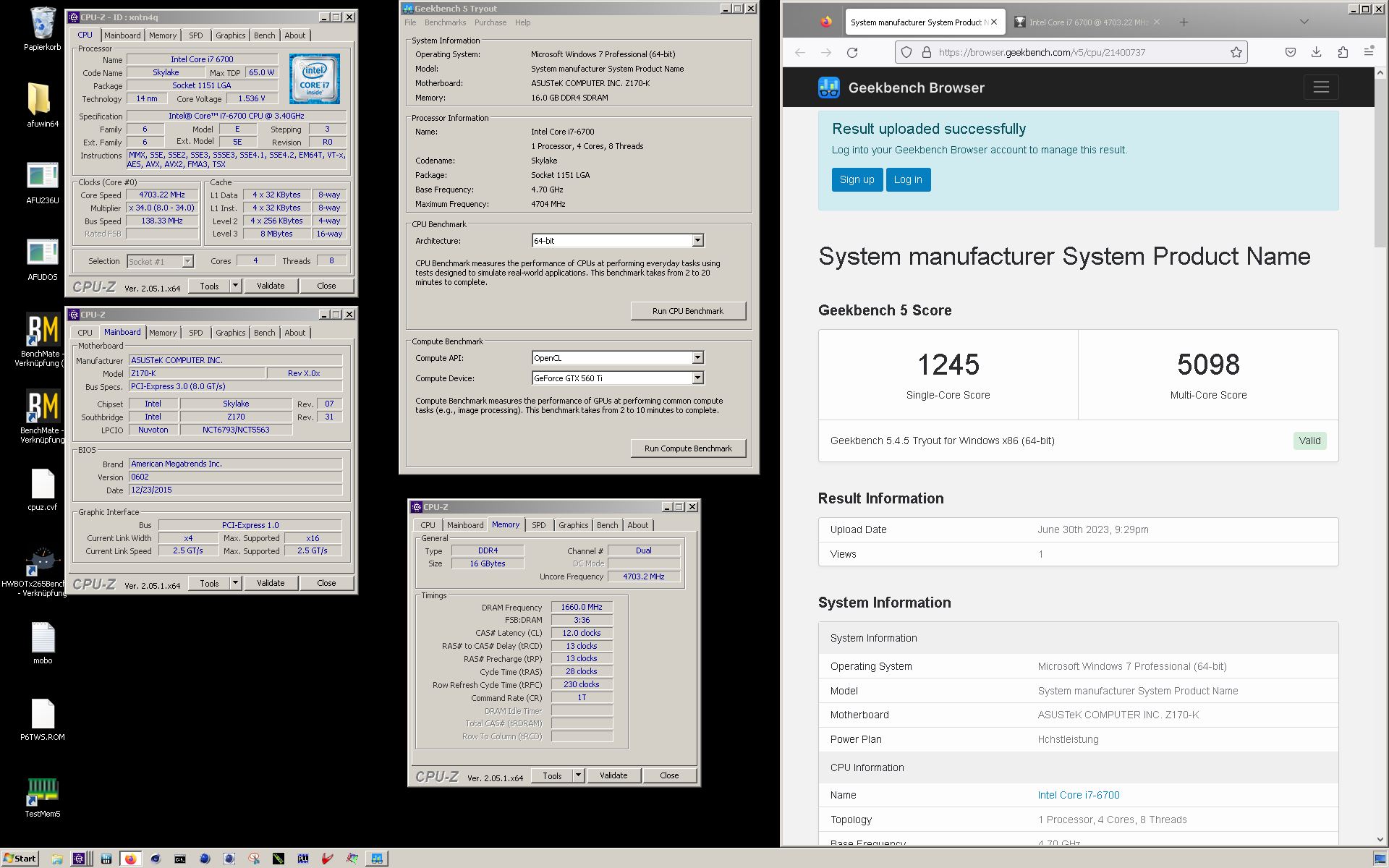Click Close in Memory CPU-Z window

pyautogui.click(x=669, y=775)
